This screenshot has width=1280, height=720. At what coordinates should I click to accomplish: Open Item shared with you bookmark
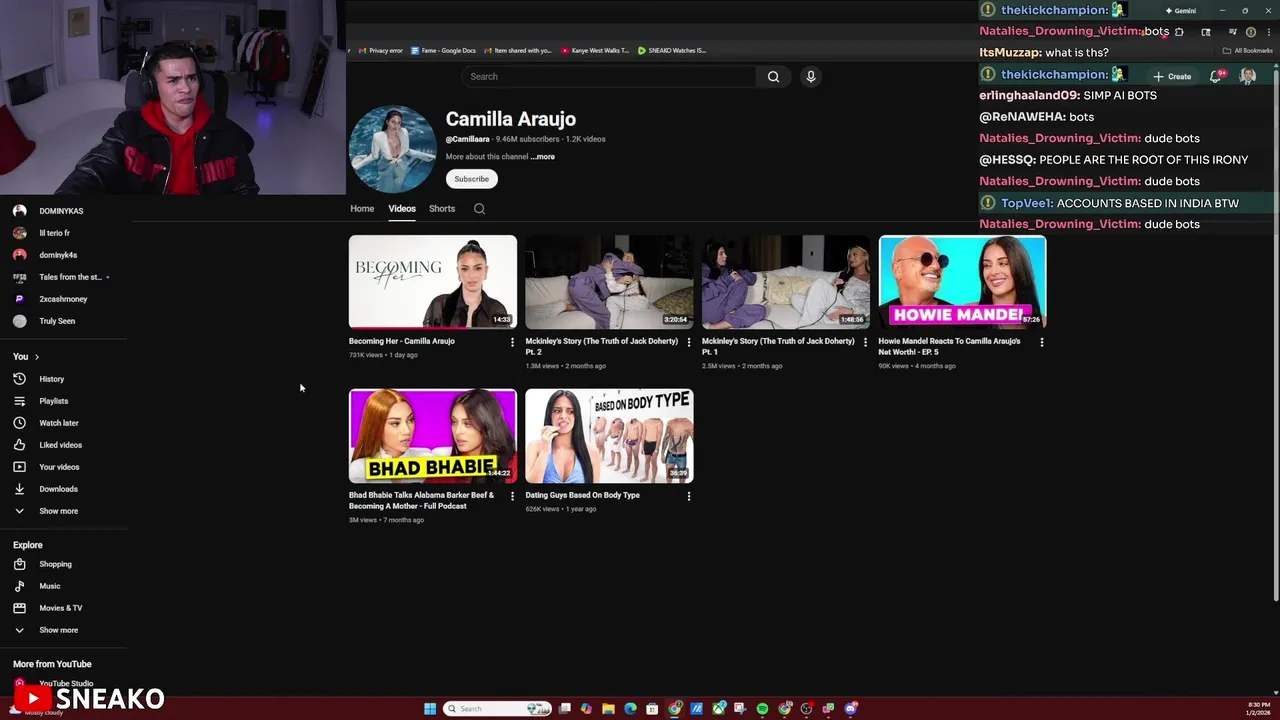518,50
